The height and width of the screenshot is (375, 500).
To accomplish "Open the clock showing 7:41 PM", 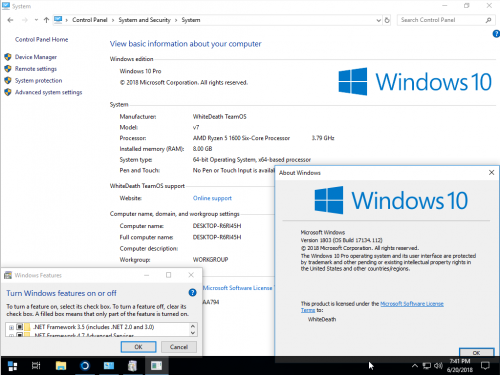I will (x=460, y=366).
